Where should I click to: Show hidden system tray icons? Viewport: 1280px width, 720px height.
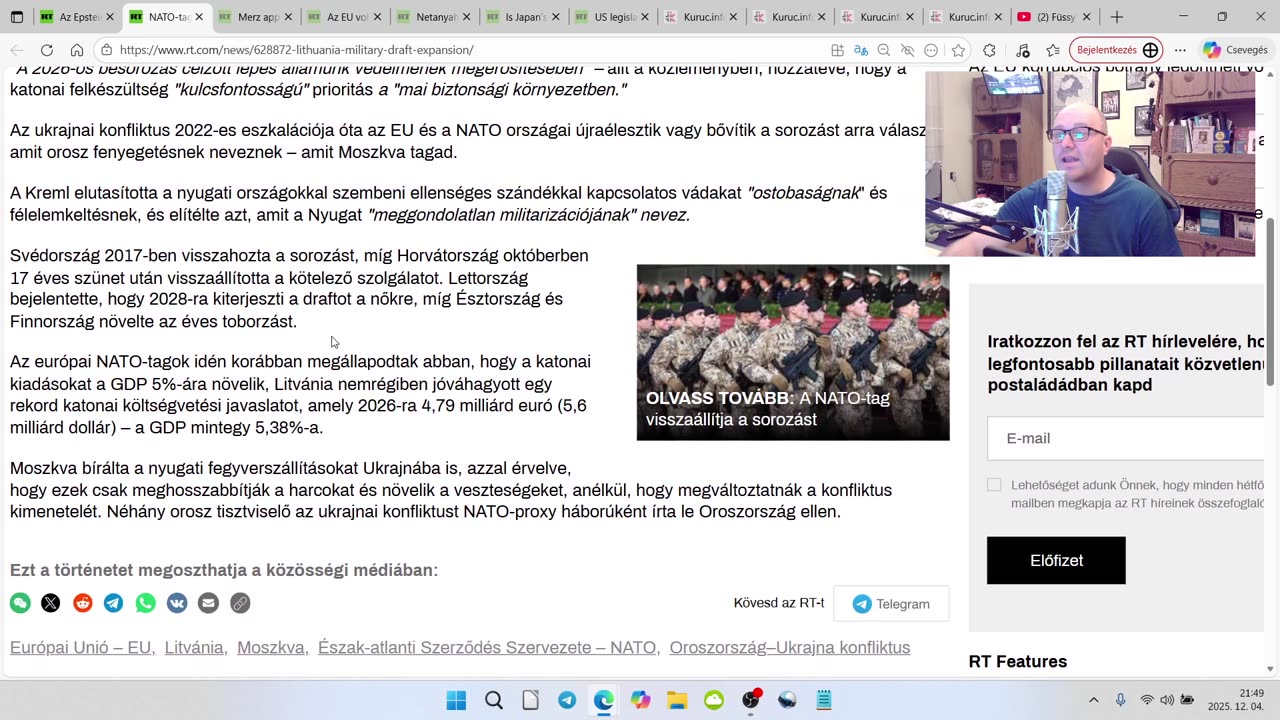1093,700
